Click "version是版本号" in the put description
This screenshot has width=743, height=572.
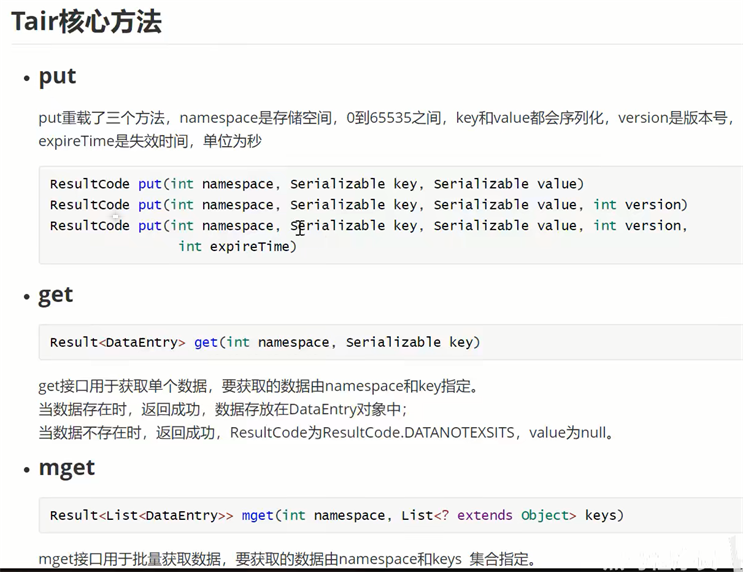(x=672, y=118)
